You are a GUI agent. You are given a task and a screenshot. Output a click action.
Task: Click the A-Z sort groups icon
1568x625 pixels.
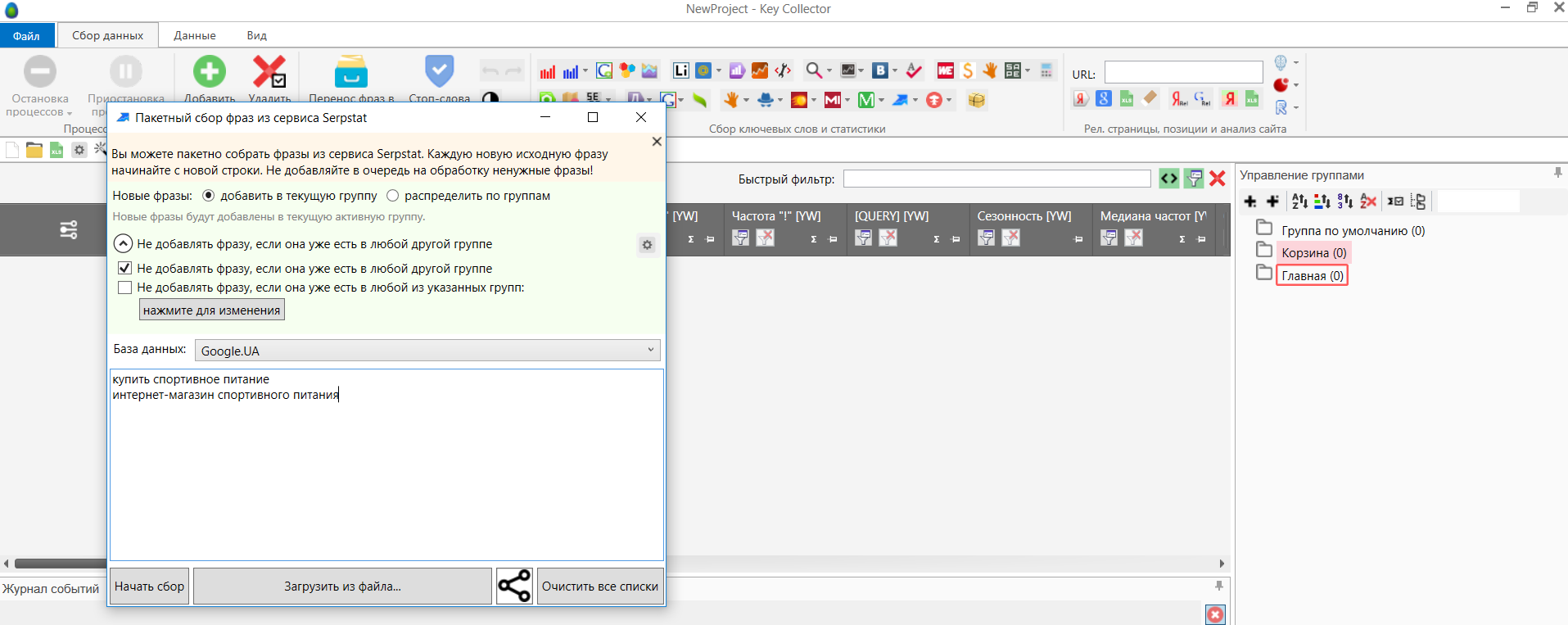(x=1299, y=202)
